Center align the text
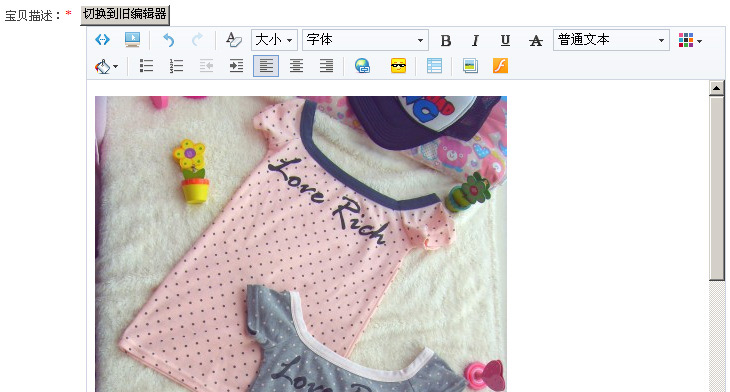Image resolution: width=730 pixels, height=392 pixels. click(x=296, y=66)
